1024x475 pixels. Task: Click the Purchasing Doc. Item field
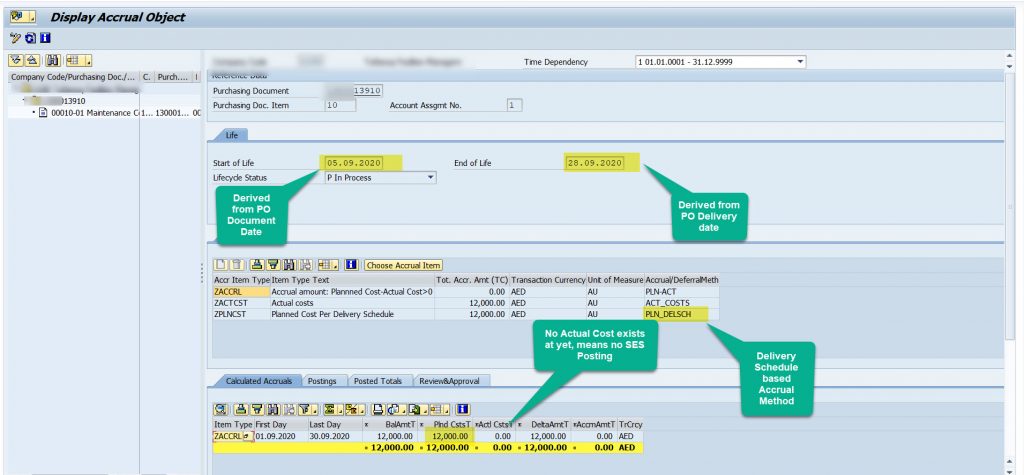(340, 105)
